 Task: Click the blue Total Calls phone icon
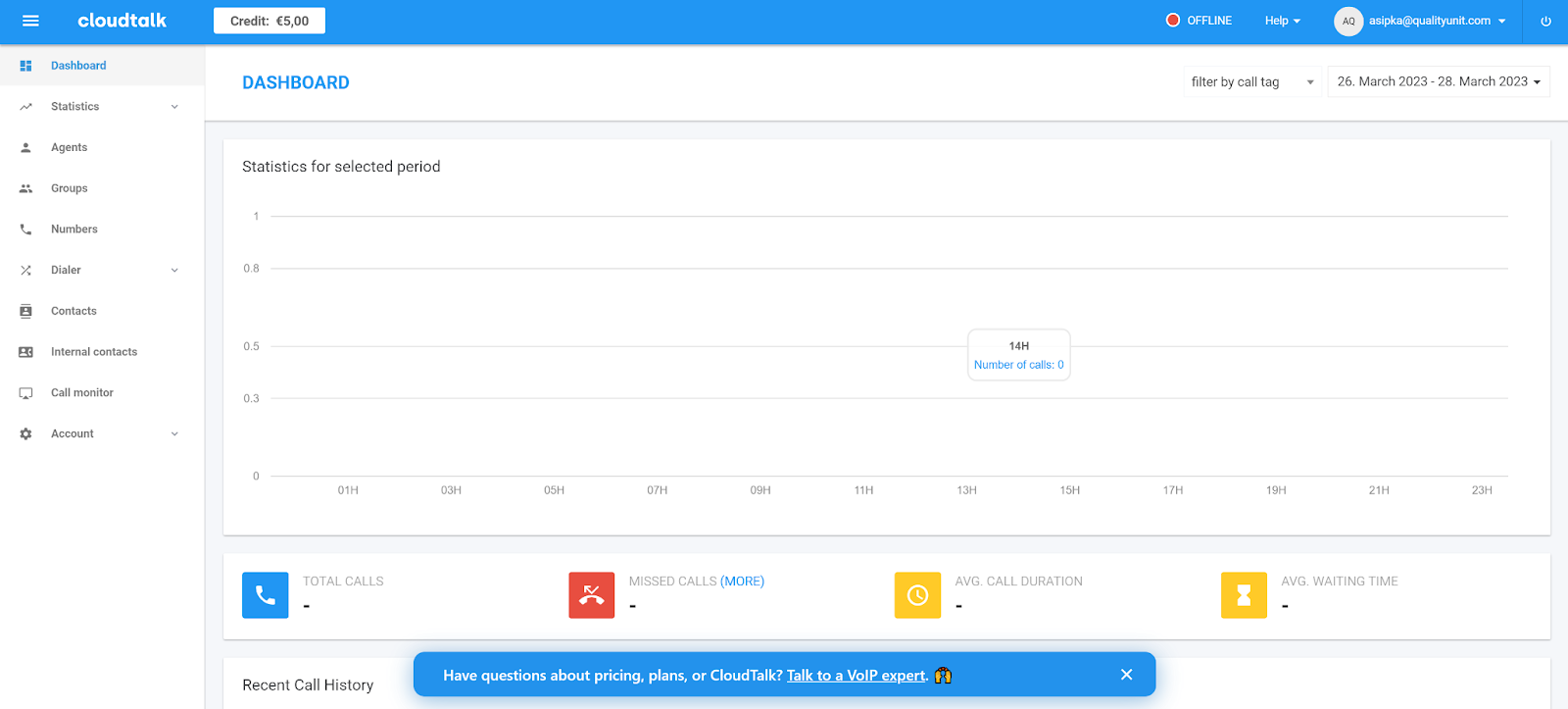[266, 595]
